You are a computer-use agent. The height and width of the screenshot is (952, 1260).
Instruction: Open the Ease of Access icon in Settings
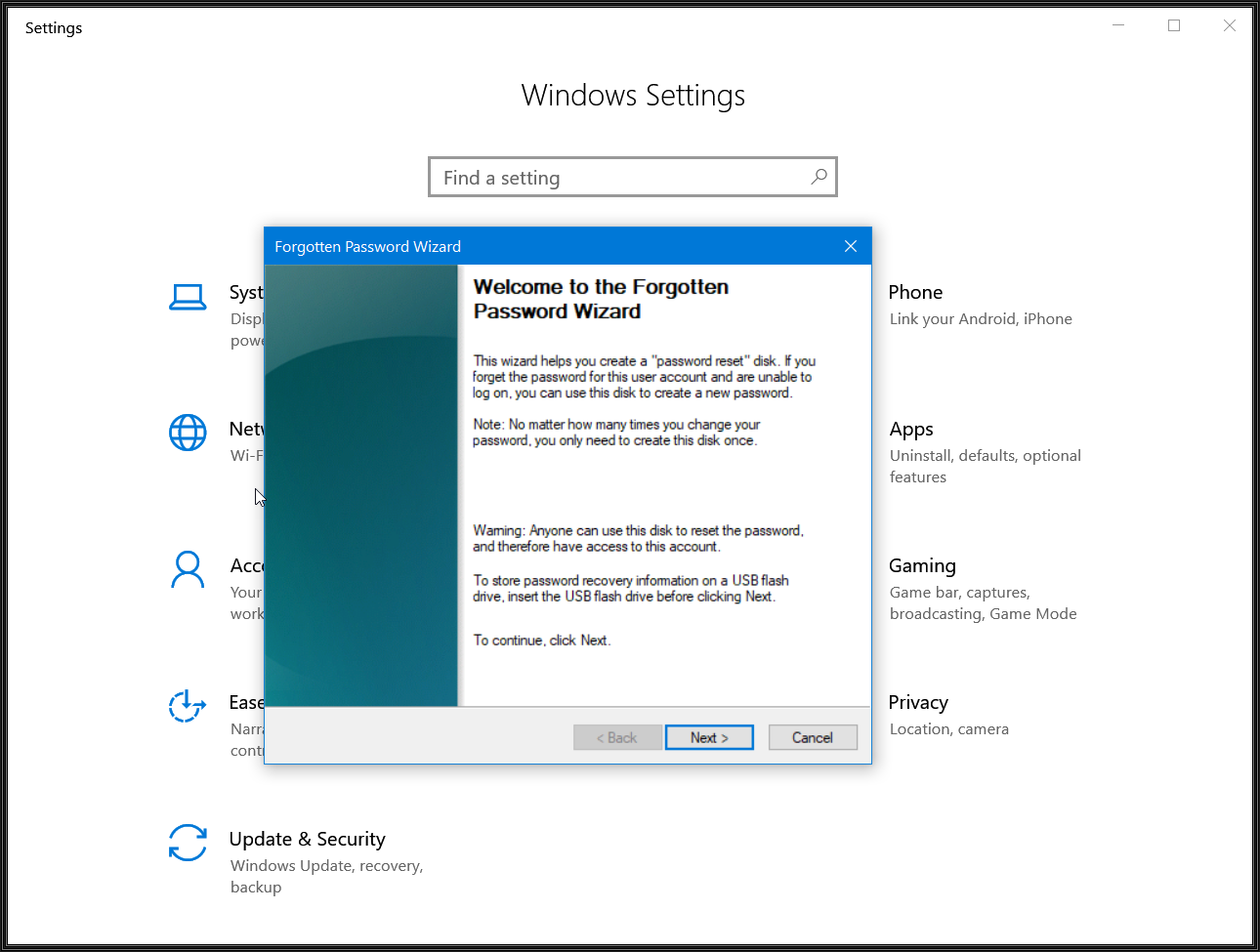click(x=188, y=706)
